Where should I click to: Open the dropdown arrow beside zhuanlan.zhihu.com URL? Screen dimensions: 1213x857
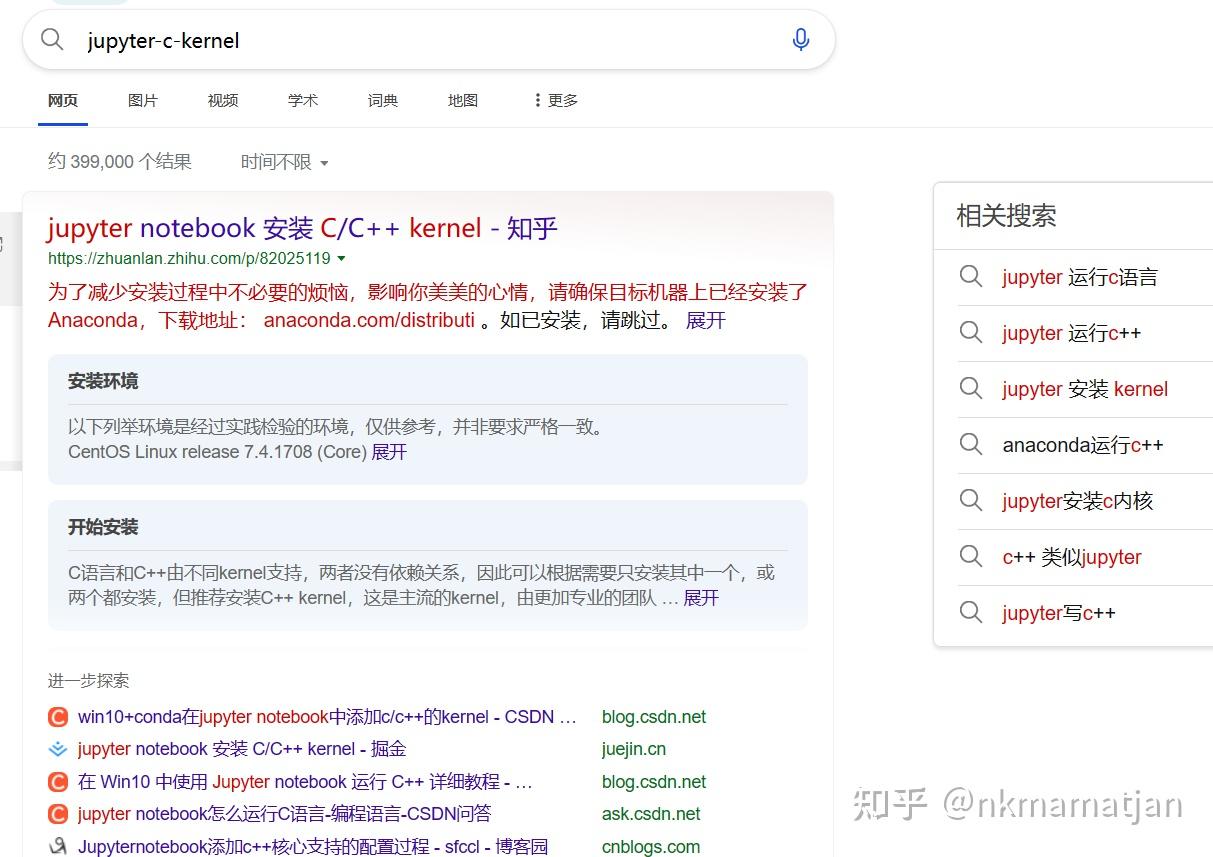click(343, 257)
